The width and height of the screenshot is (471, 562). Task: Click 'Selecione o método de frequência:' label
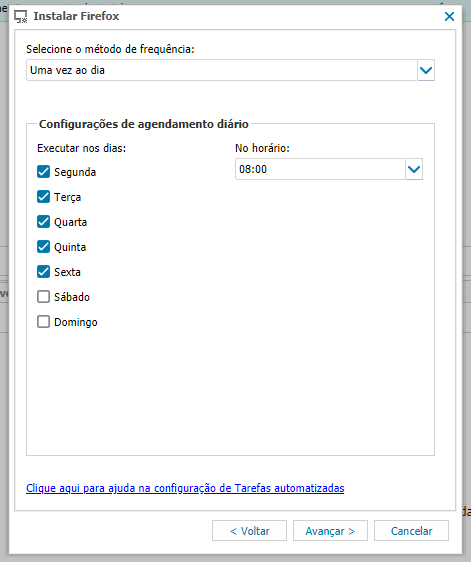tap(110, 49)
